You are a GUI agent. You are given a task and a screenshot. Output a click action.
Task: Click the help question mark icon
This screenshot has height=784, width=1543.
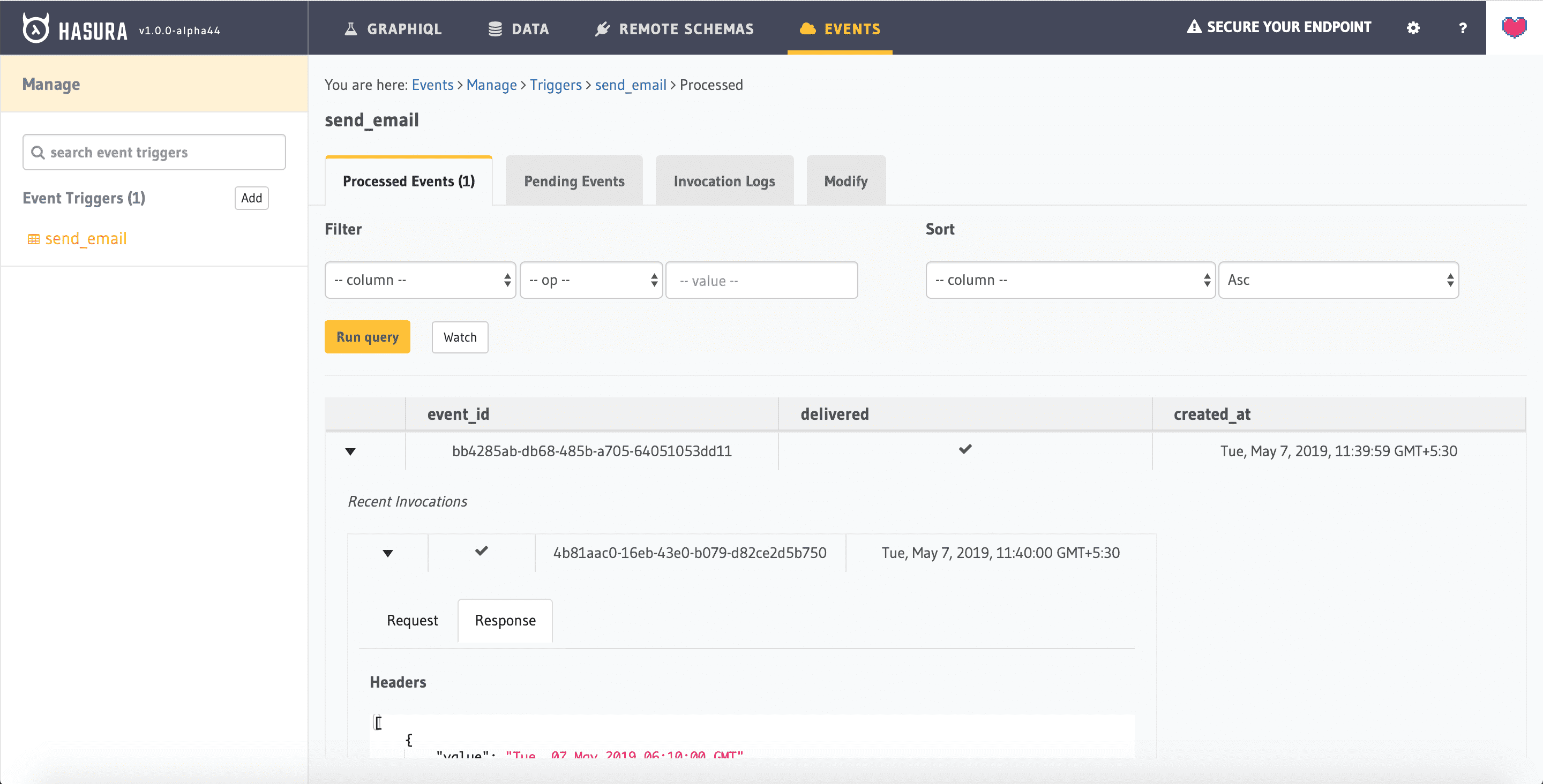pyautogui.click(x=1462, y=27)
